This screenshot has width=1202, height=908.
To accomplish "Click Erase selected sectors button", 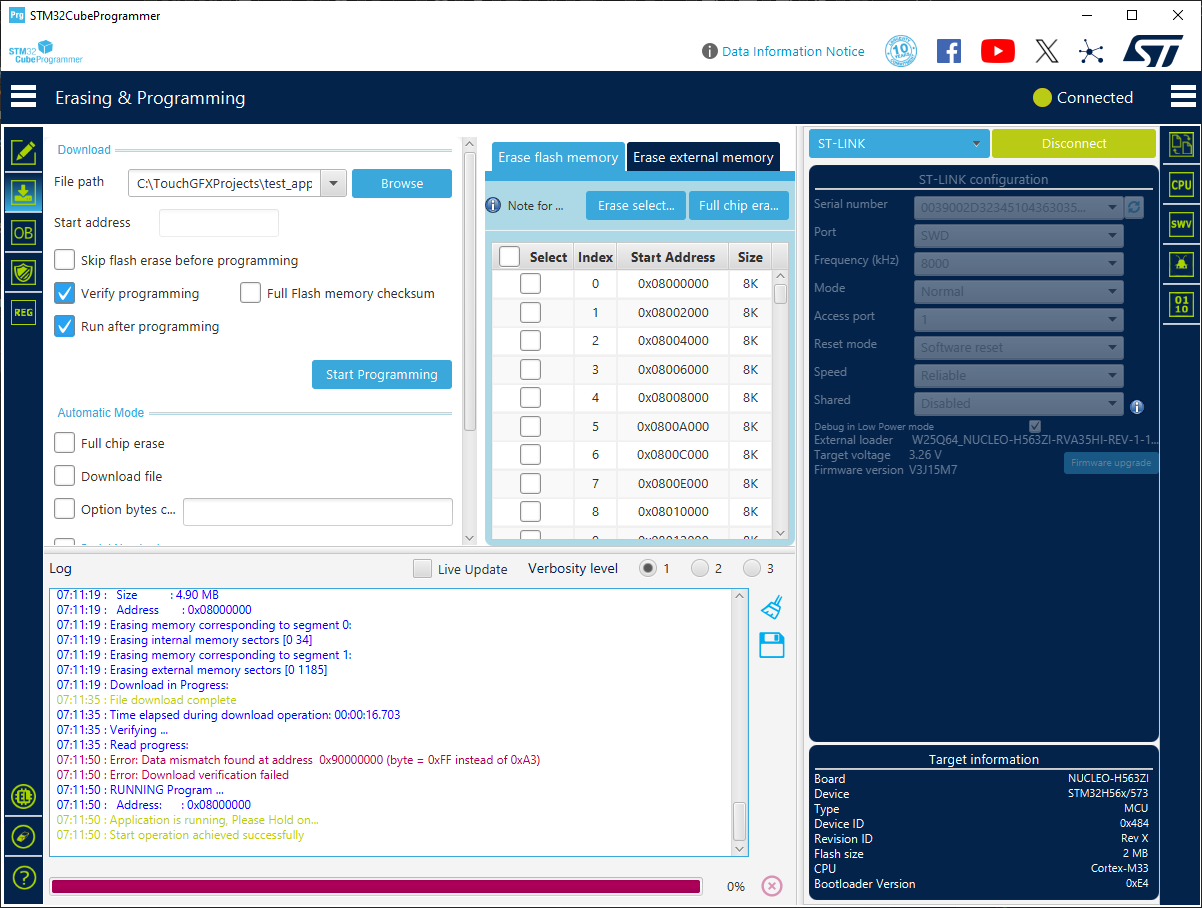I will [x=636, y=205].
